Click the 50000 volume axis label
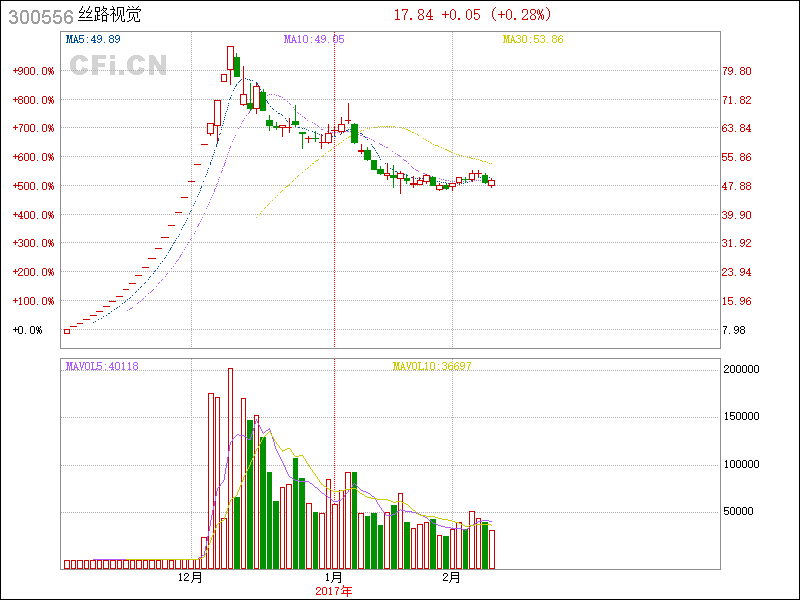The height and width of the screenshot is (600, 800). click(x=738, y=512)
